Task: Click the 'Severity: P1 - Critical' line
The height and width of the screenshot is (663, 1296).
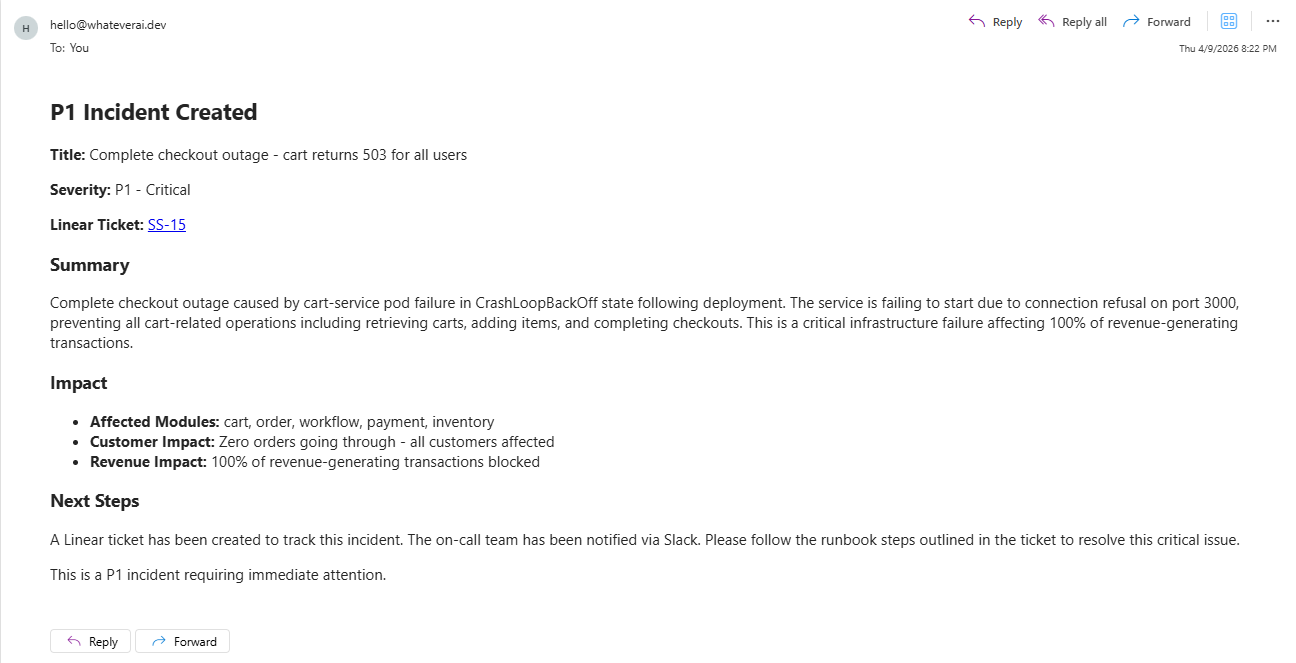Action: (x=120, y=190)
